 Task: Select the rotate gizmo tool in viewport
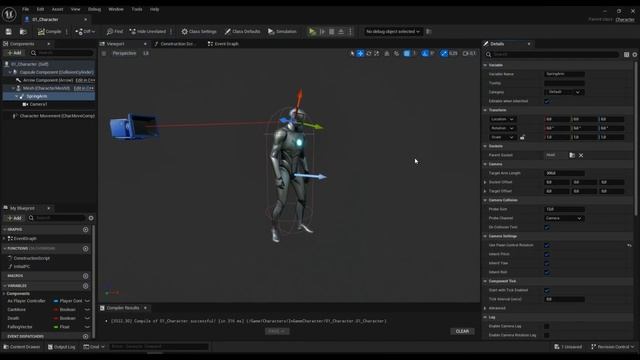(369, 53)
